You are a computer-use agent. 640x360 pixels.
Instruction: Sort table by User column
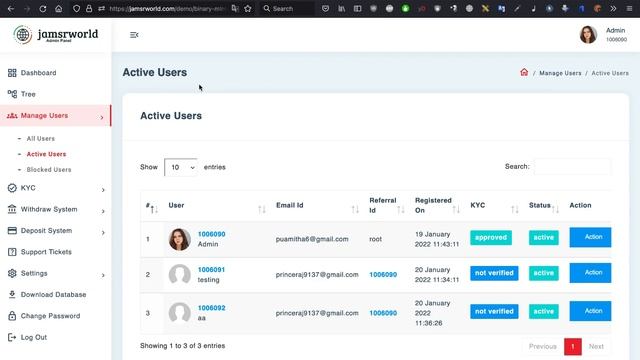point(217,206)
